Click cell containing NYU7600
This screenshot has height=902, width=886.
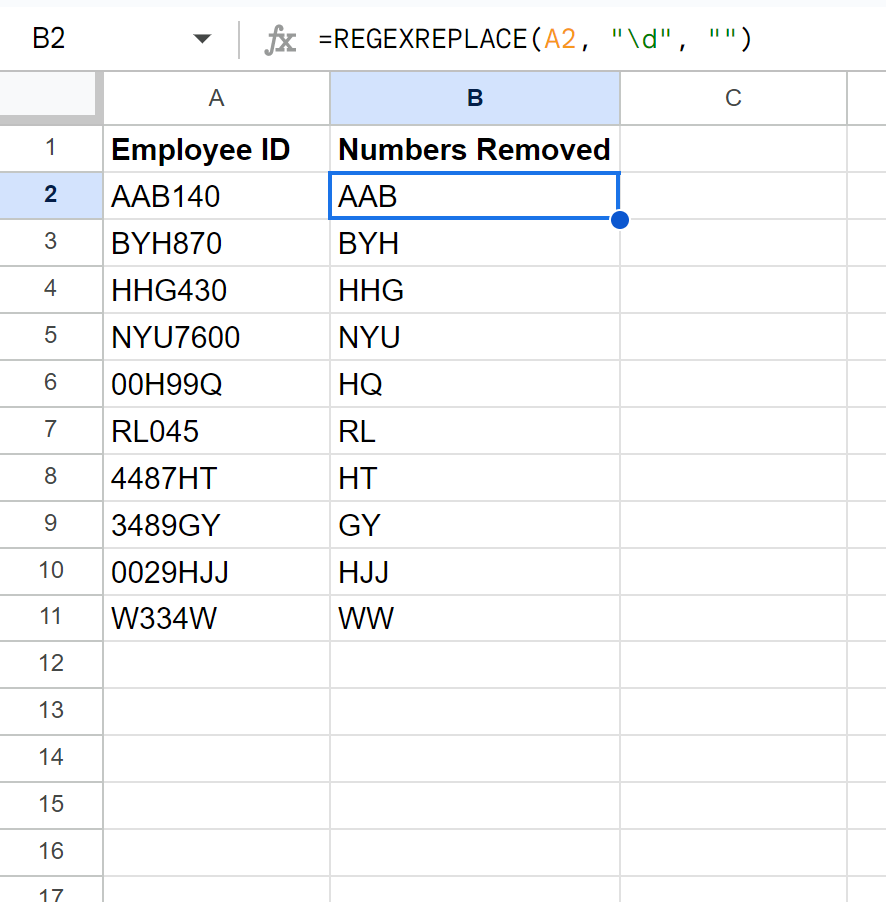tap(216, 337)
